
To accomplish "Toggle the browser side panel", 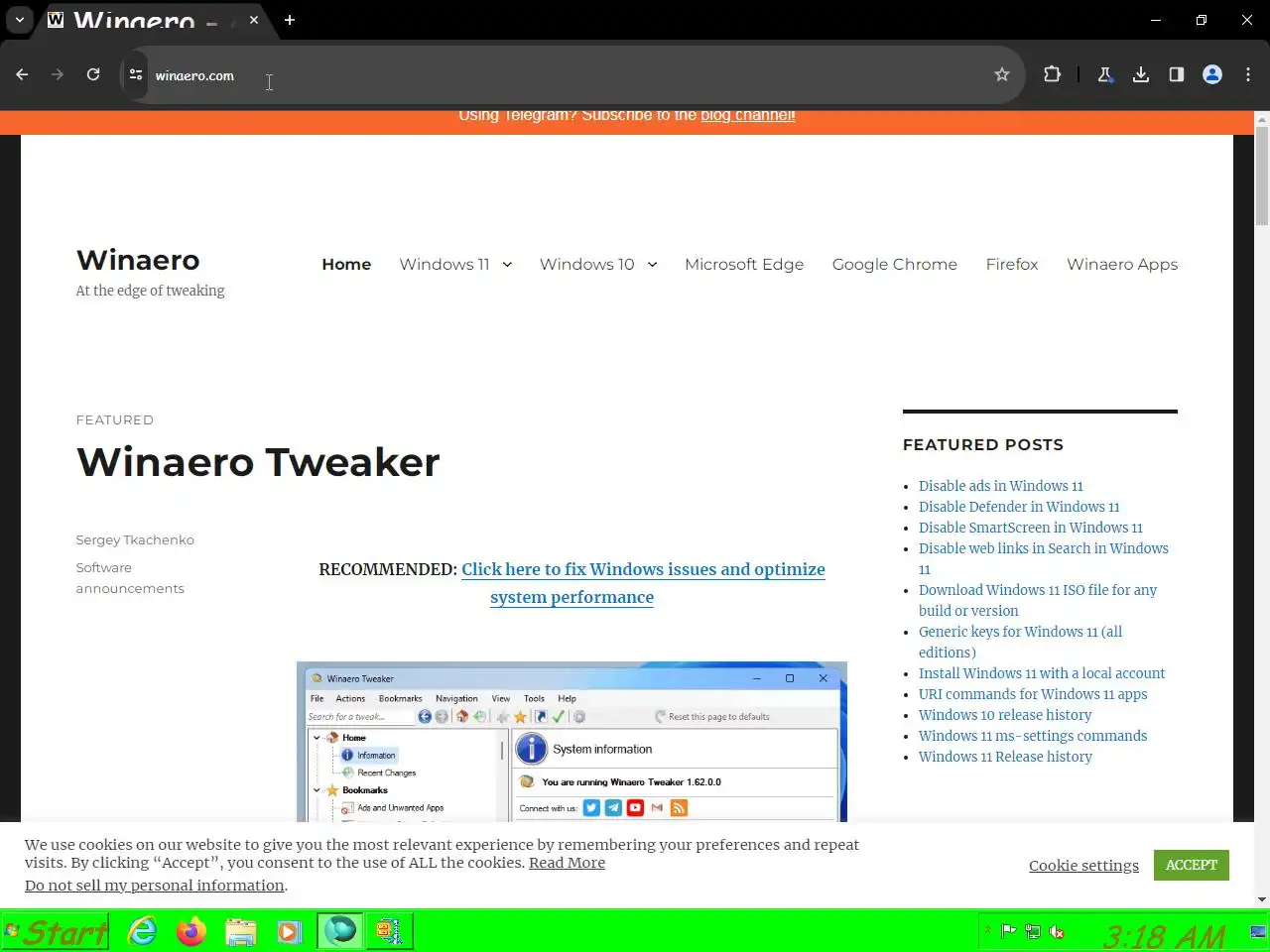I will point(1177,74).
